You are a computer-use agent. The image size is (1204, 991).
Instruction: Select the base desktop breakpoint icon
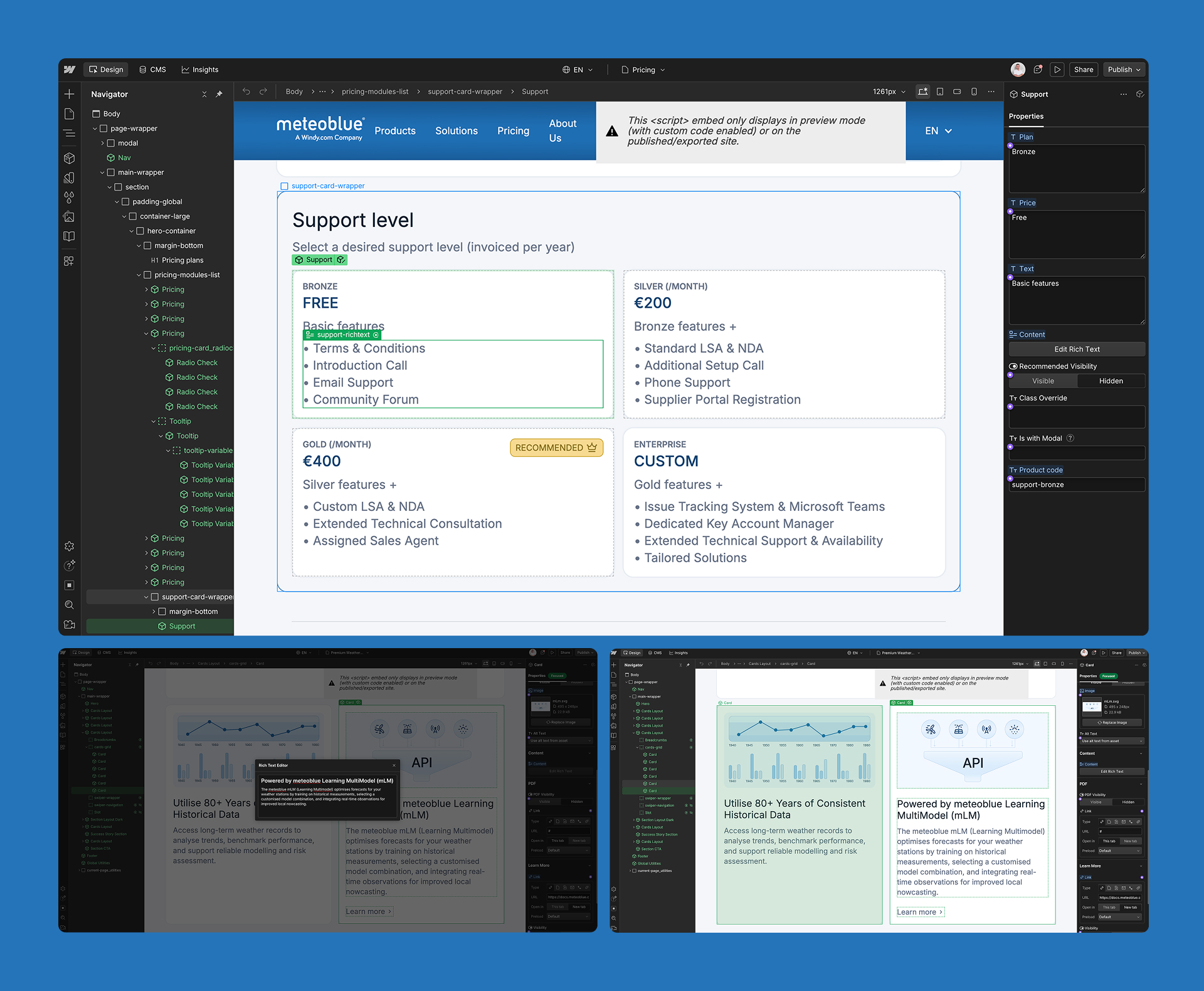pyautogui.click(x=923, y=92)
